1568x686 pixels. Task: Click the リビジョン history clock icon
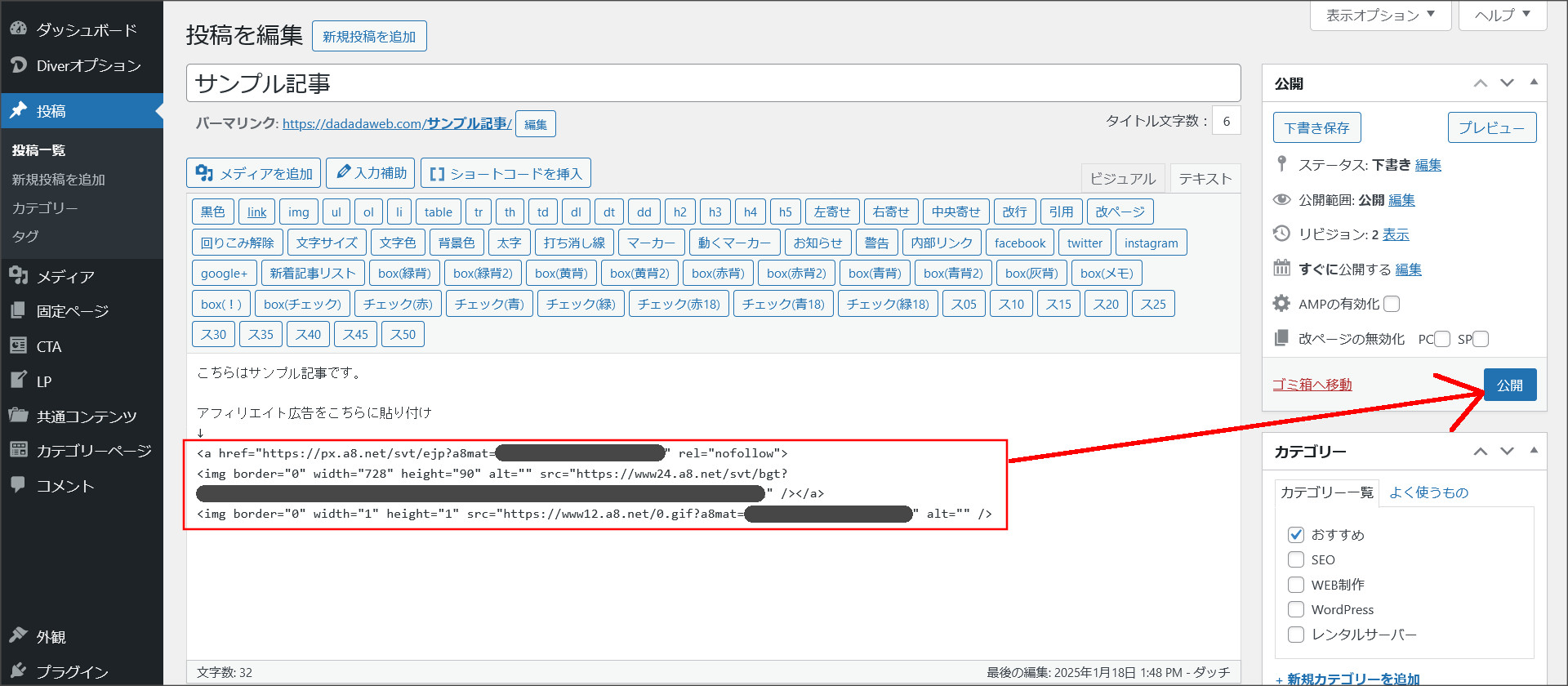[1282, 234]
